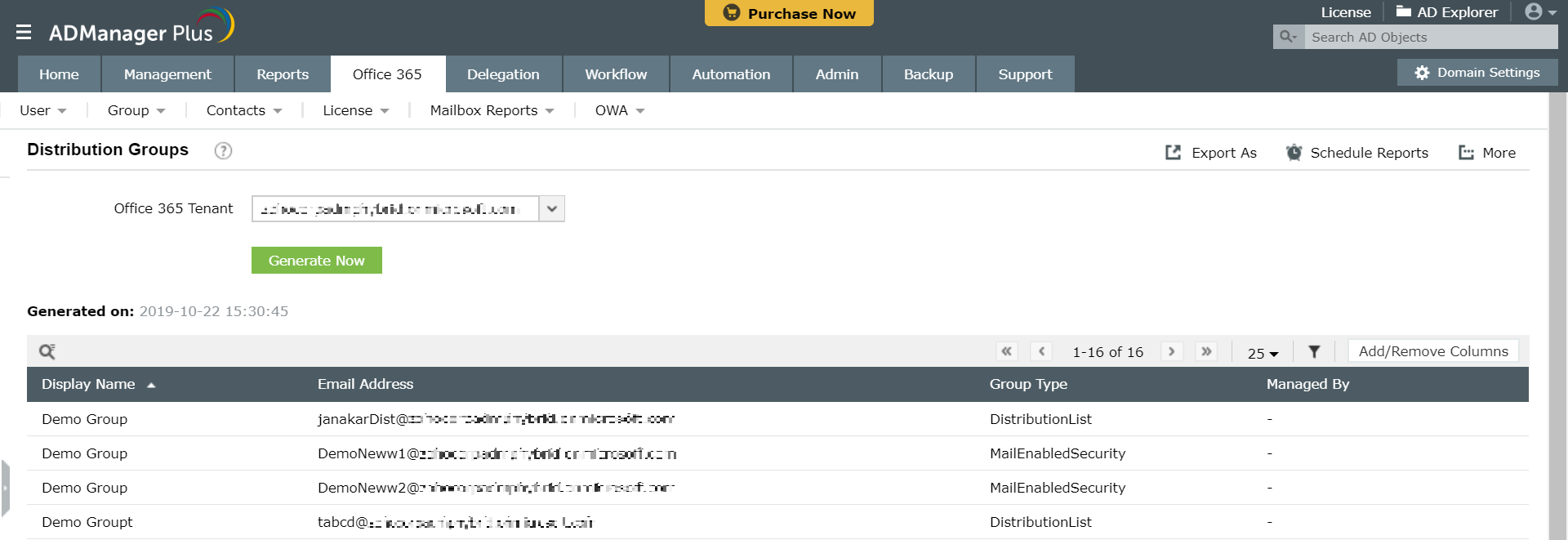Image resolution: width=1568 pixels, height=540 pixels.
Task: Click the filter funnel icon
Action: [1314, 351]
